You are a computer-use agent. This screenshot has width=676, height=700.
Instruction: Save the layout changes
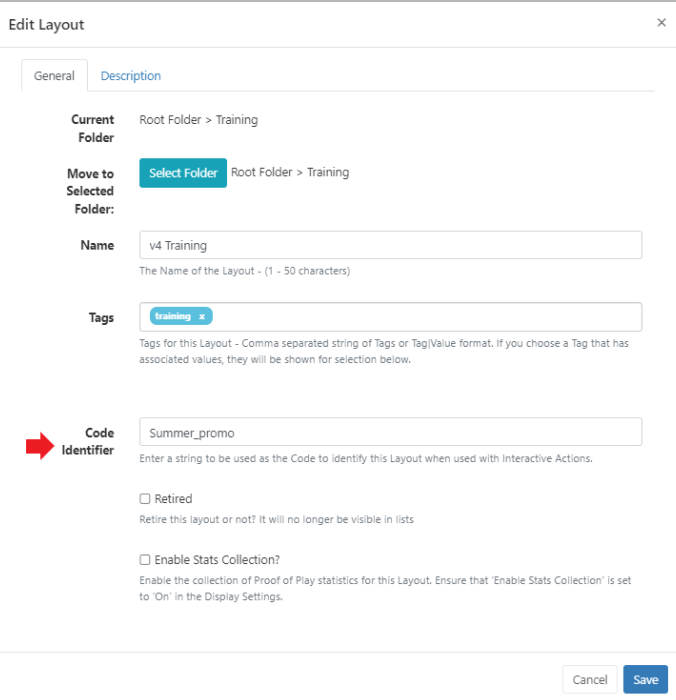pos(645,680)
